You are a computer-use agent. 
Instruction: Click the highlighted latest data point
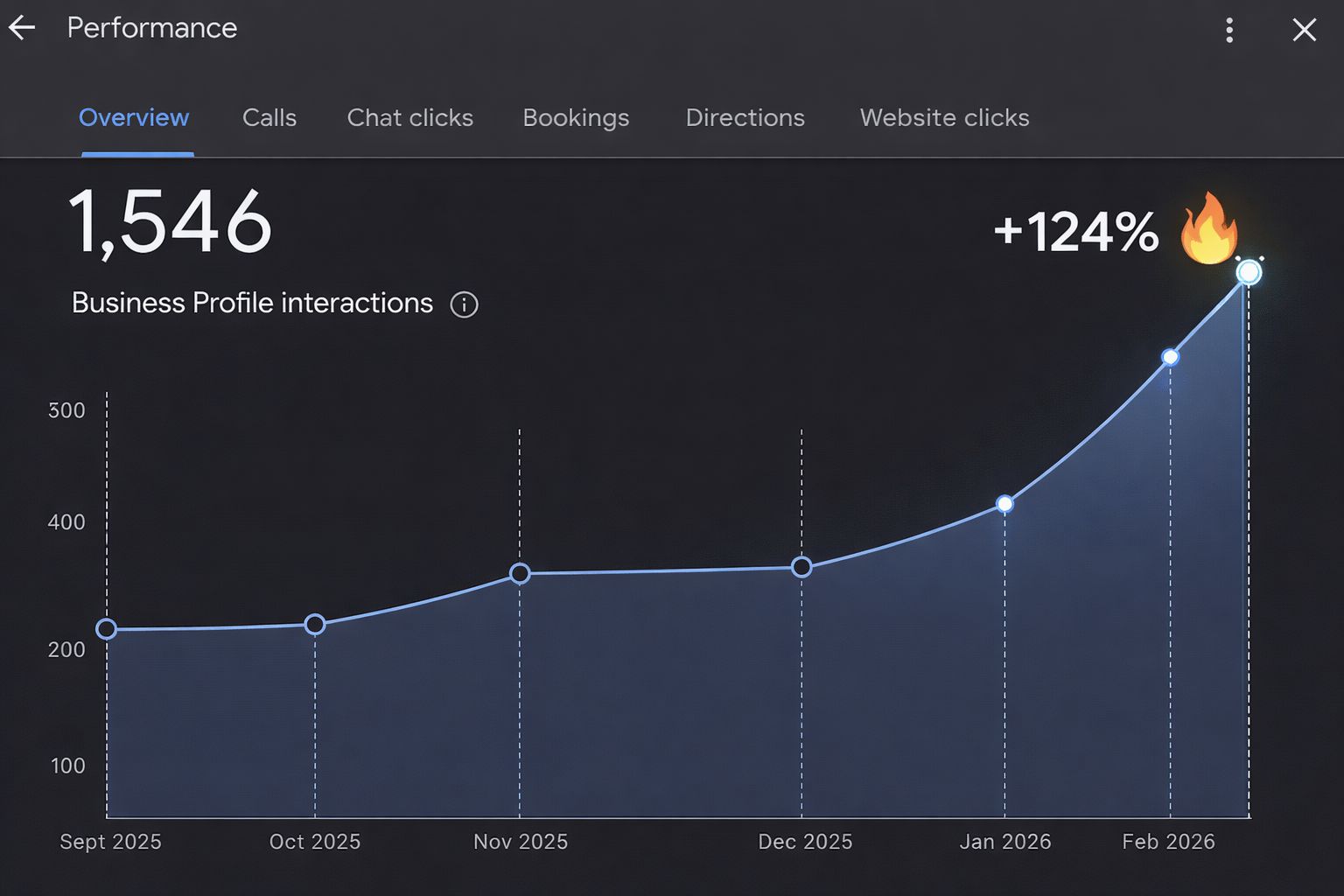click(x=1248, y=272)
